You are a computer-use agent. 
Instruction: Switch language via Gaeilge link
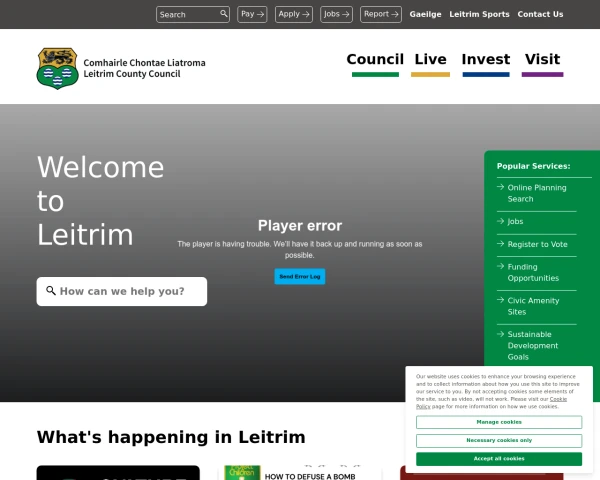point(425,14)
